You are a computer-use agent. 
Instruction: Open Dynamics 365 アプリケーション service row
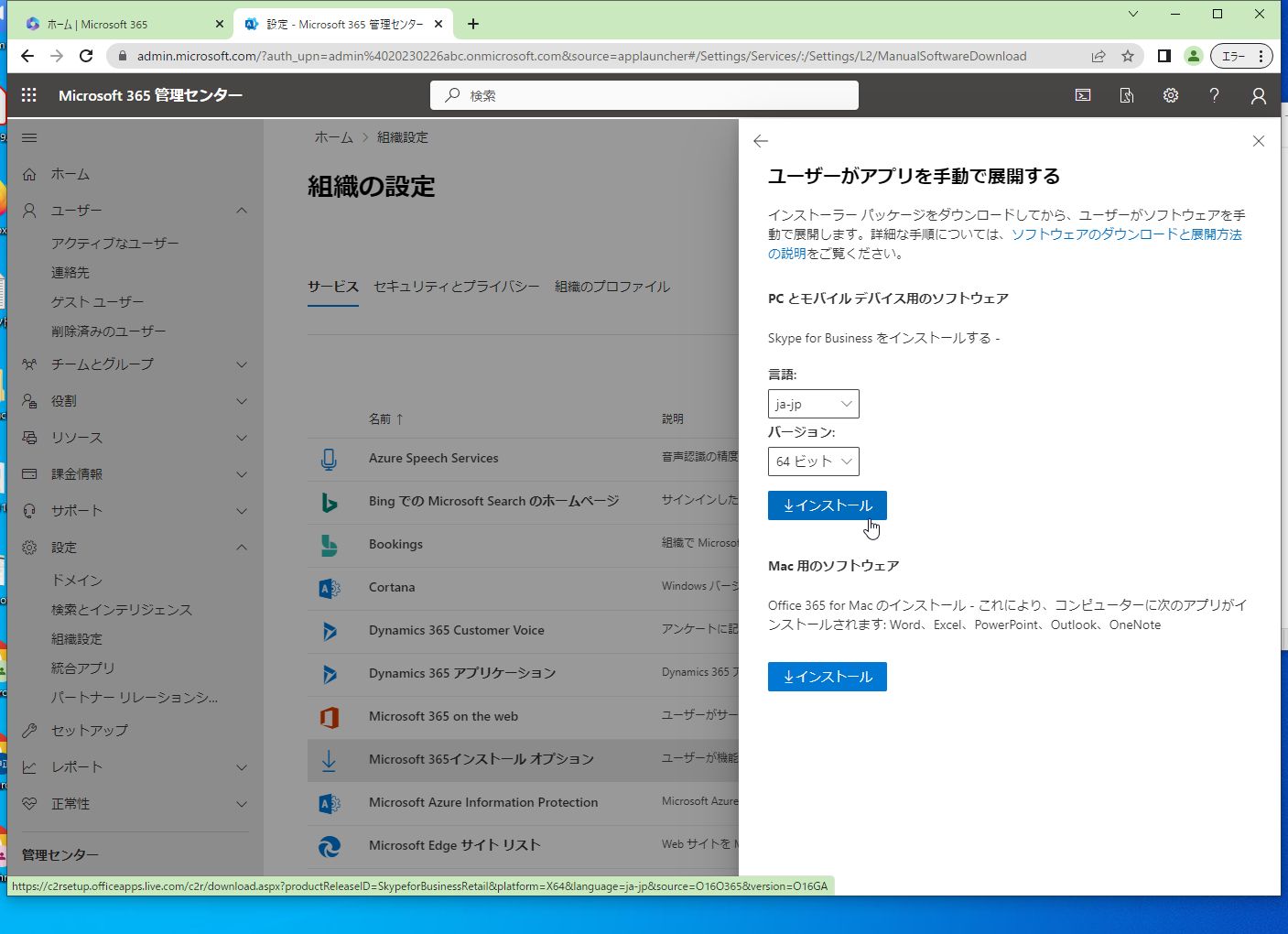(523, 674)
